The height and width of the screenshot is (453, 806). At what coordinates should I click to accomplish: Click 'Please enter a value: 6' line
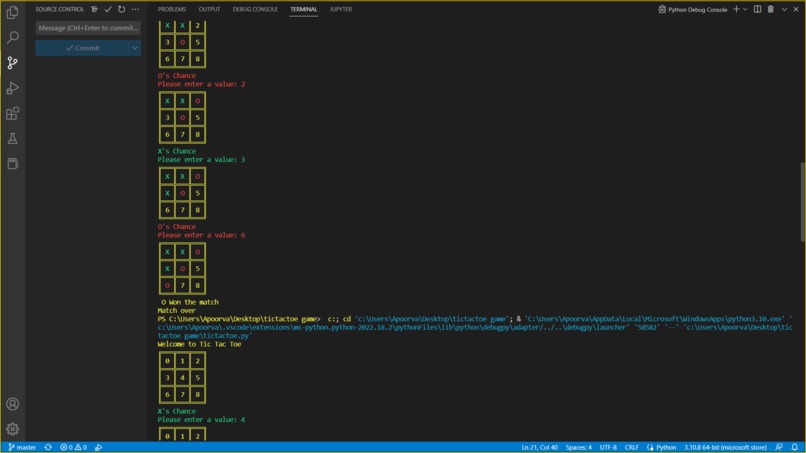202,235
